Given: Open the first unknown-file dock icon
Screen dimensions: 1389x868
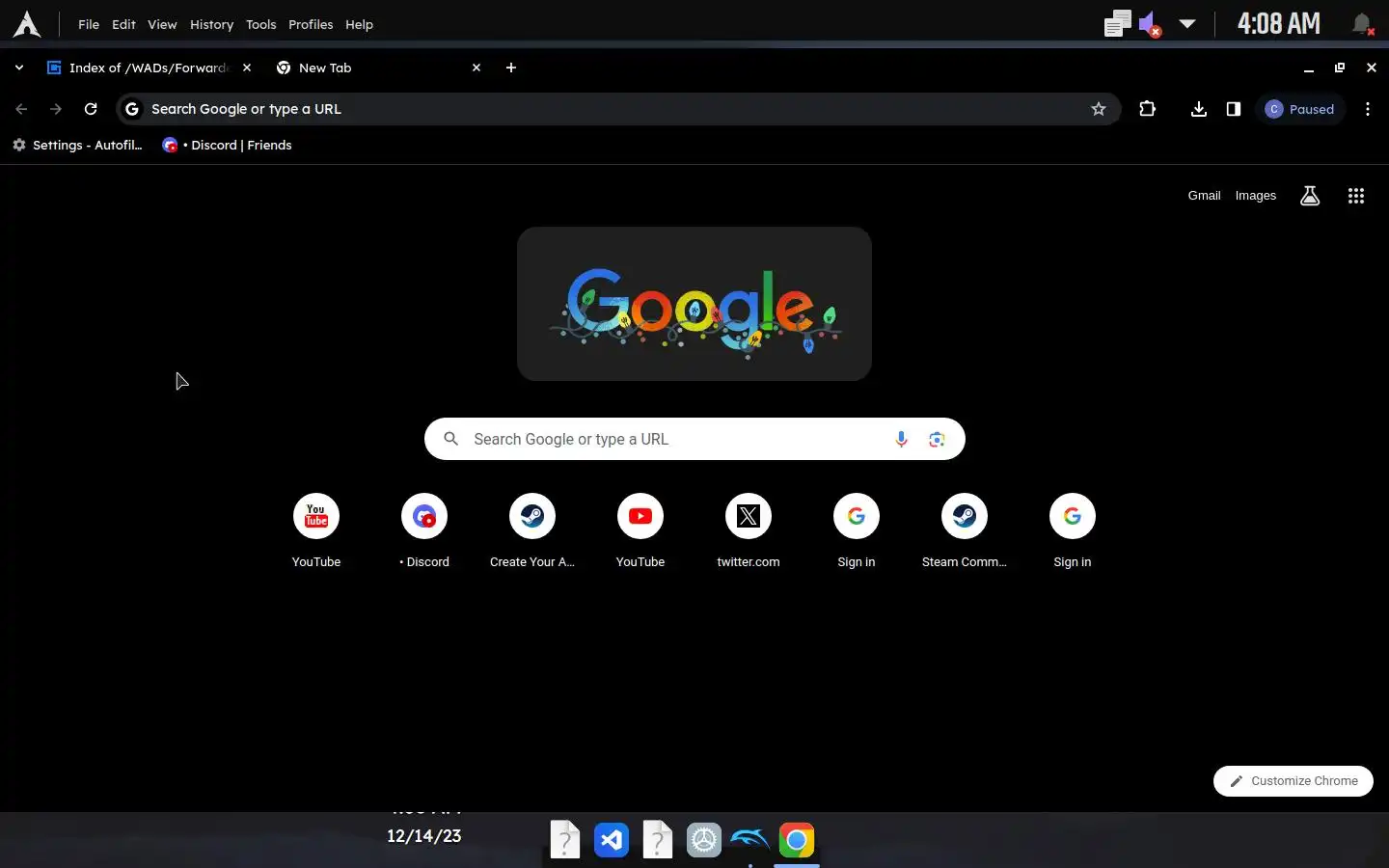Looking at the screenshot, I should [x=565, y=840].
